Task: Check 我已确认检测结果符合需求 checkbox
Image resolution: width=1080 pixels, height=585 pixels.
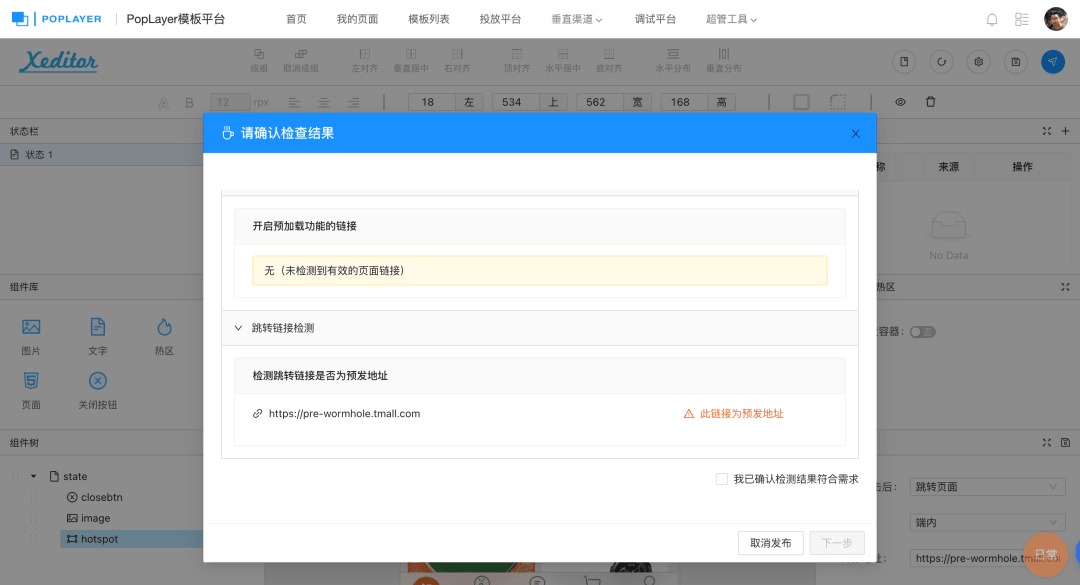Action: coord(721,479)
